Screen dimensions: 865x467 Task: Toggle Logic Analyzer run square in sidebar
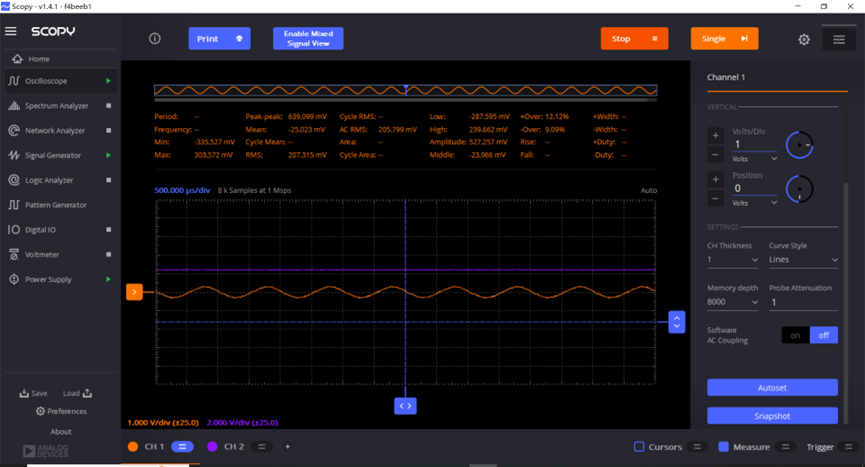coord(108,180)
